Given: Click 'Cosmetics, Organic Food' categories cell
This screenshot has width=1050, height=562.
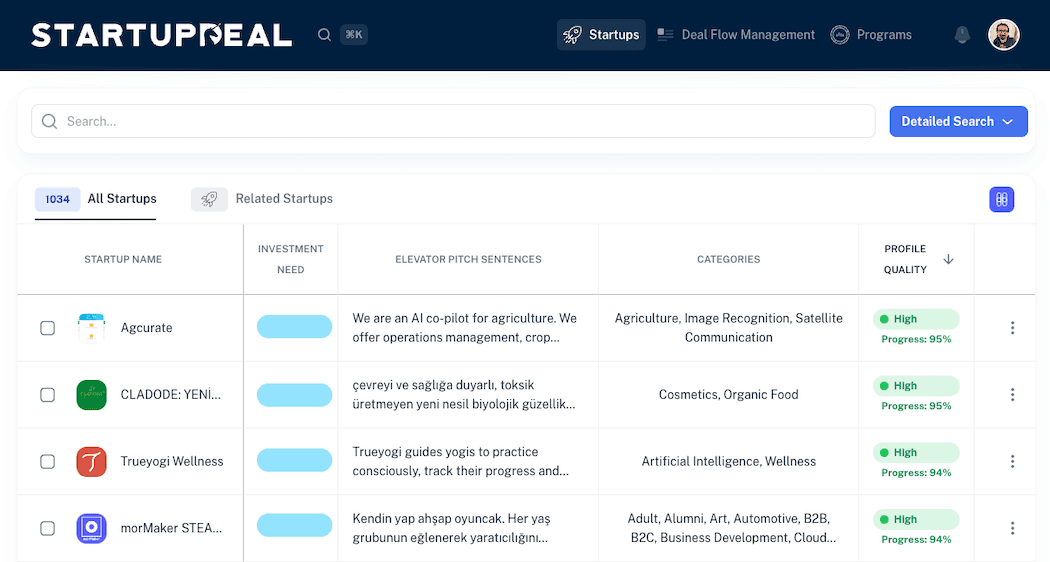Looking at the screenshot, I should click(729, 395).
